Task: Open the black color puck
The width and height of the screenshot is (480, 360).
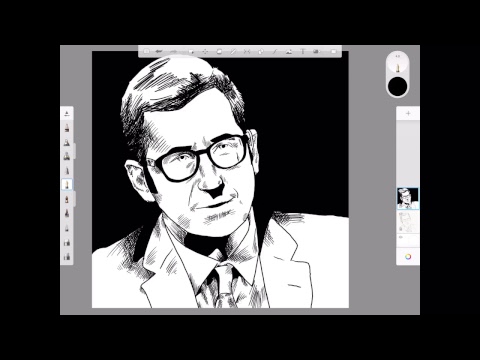Action: (397, 86)
